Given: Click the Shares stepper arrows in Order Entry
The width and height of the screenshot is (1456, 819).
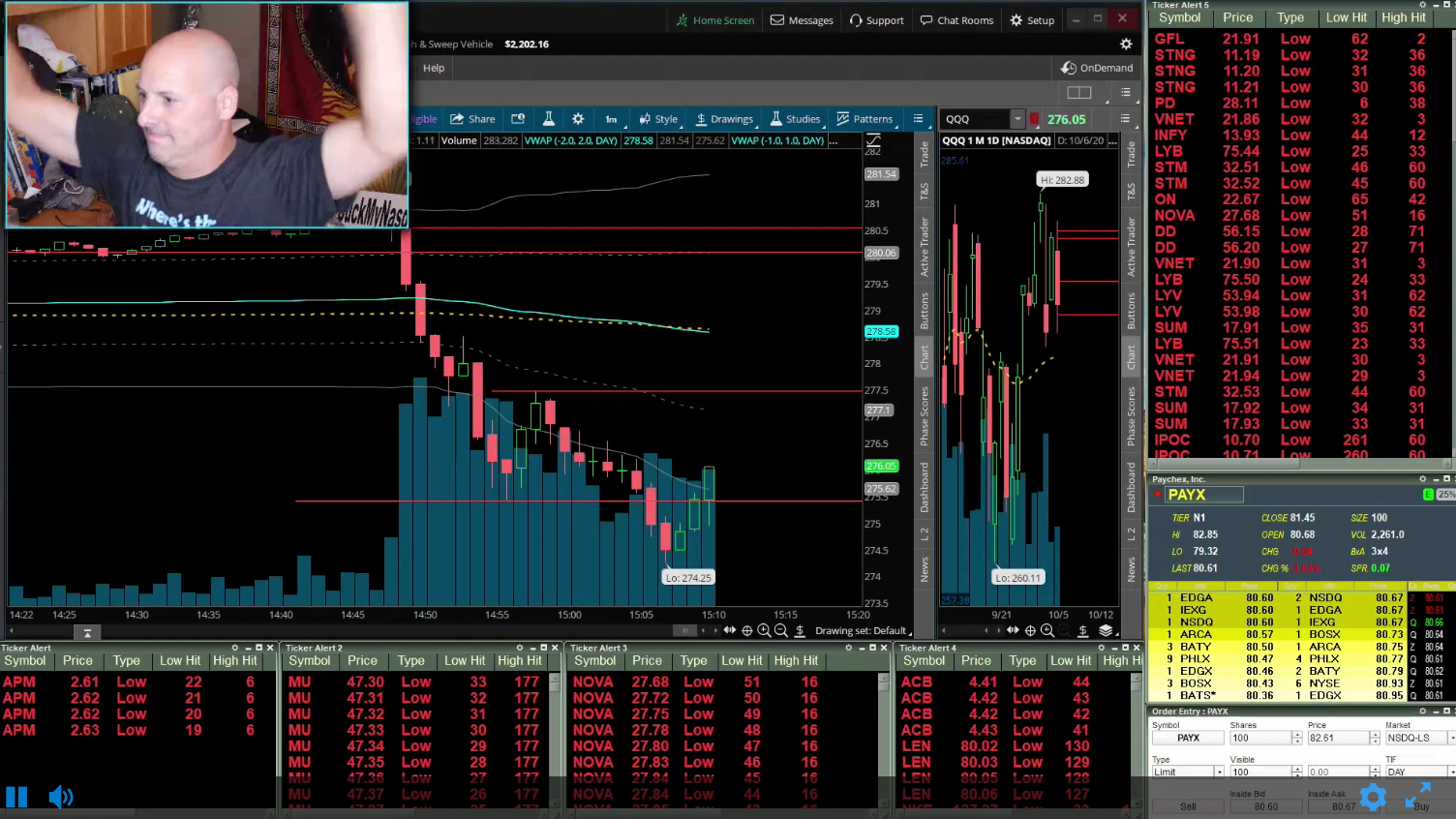Looking at the screenshot, I should click(1297, 738).
